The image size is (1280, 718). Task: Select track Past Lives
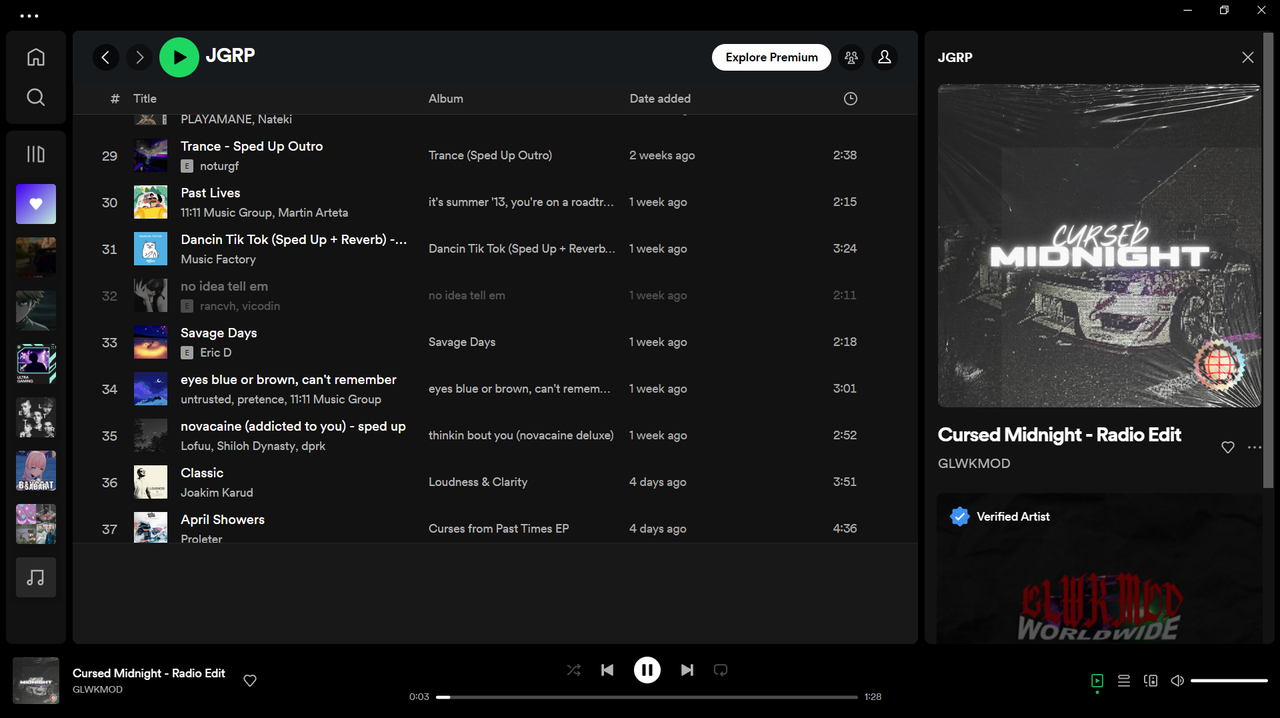[x=211, y=193]
